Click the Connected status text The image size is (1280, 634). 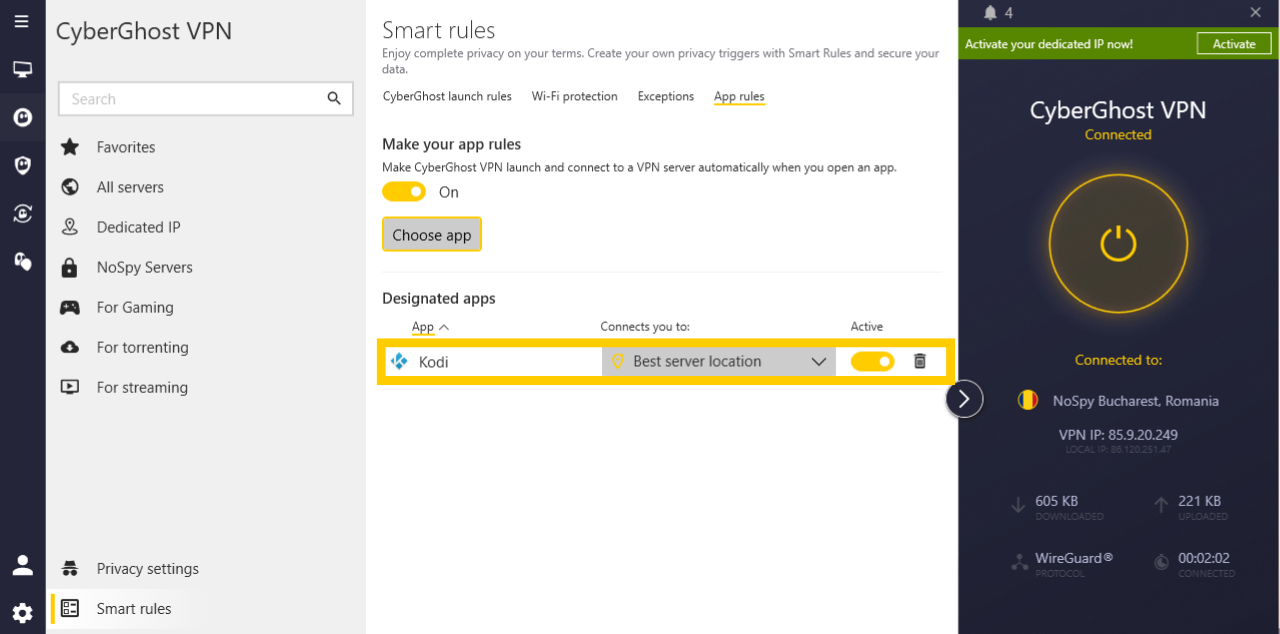click(1118, 134)
